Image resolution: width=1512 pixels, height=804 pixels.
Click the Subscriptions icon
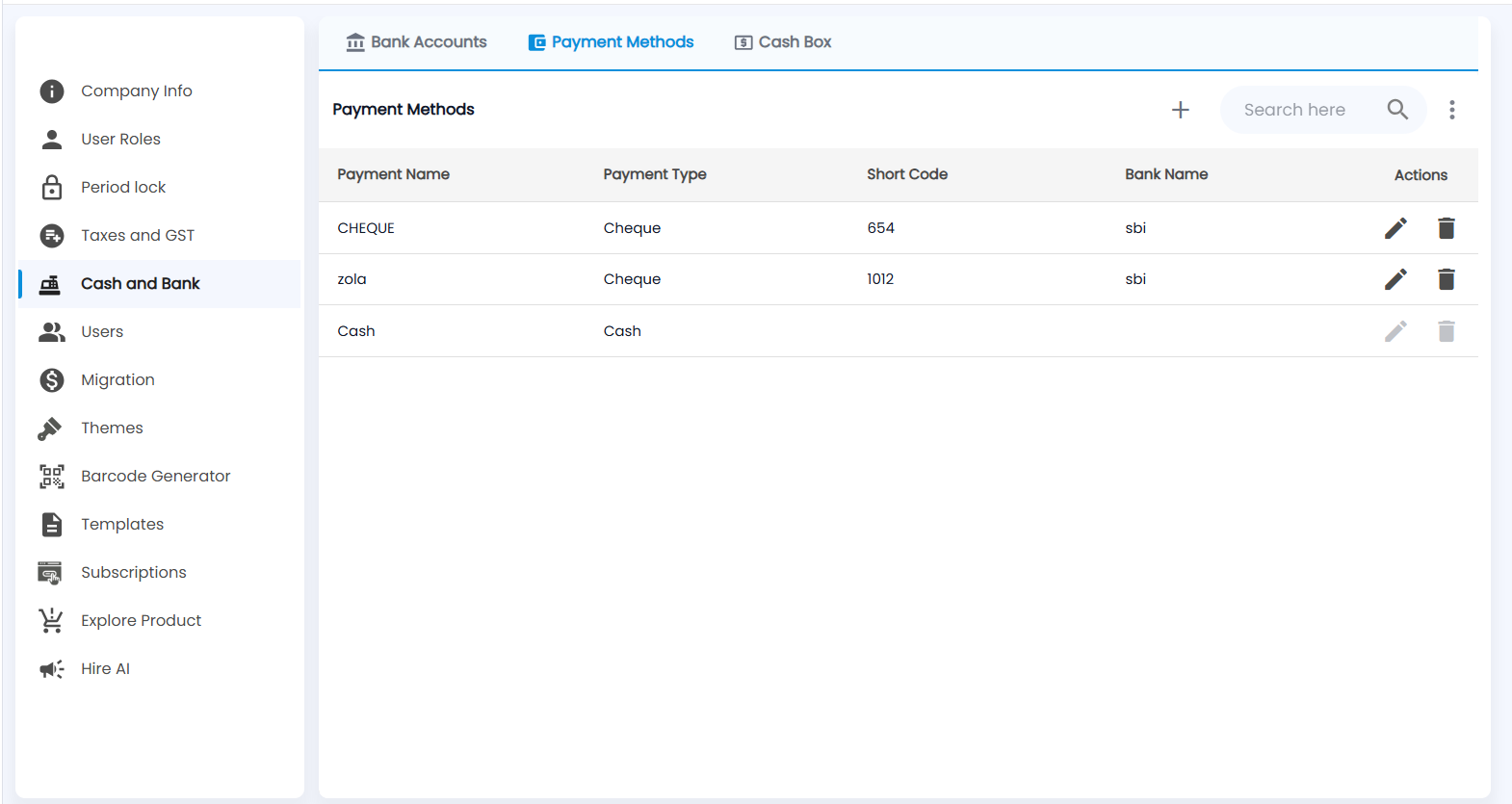click(50, 573)
